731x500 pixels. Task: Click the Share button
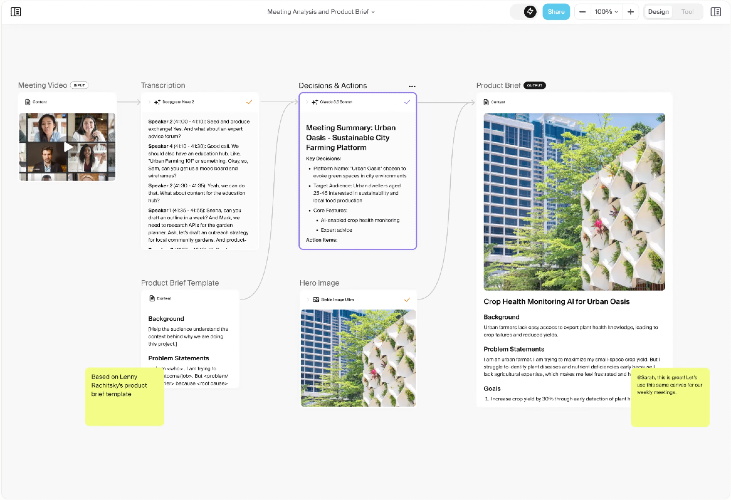click(556, 12)
